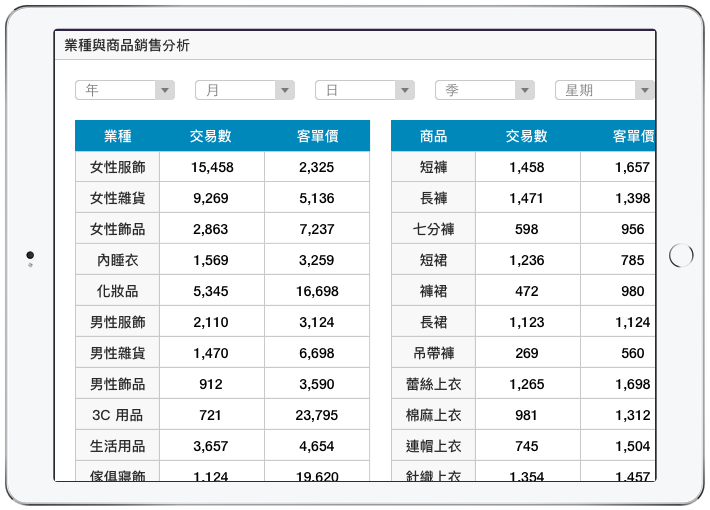Click the 男性雜貨 category cell

coord(118,353)
